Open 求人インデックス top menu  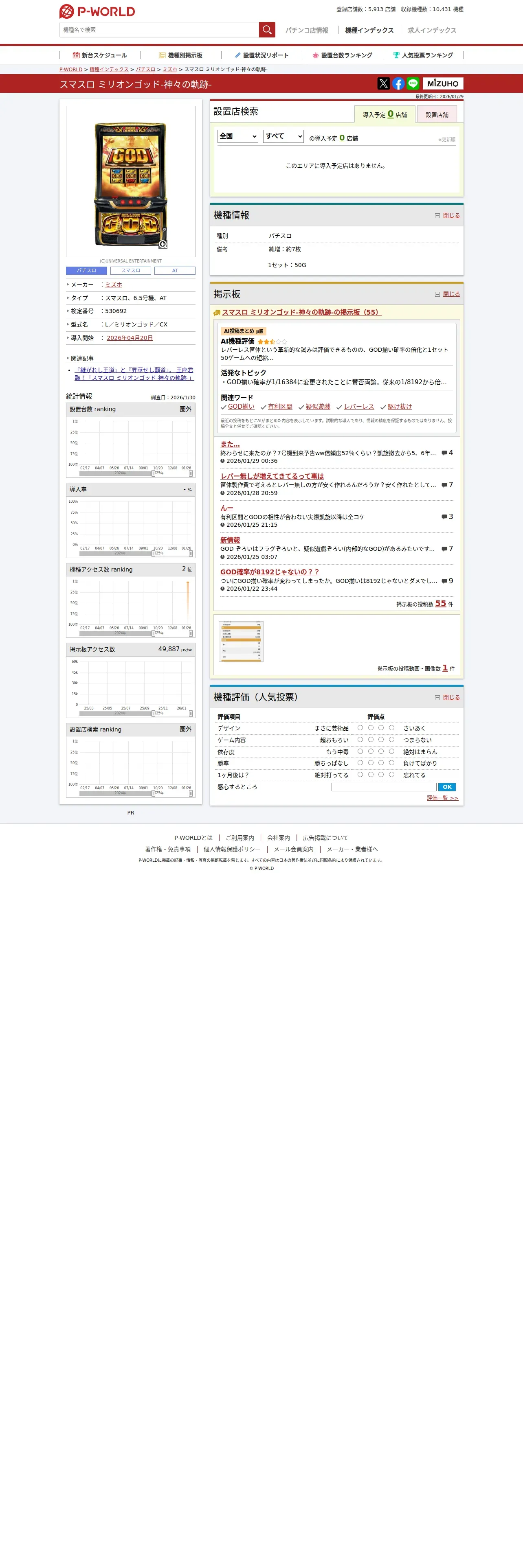coord(432,30)
